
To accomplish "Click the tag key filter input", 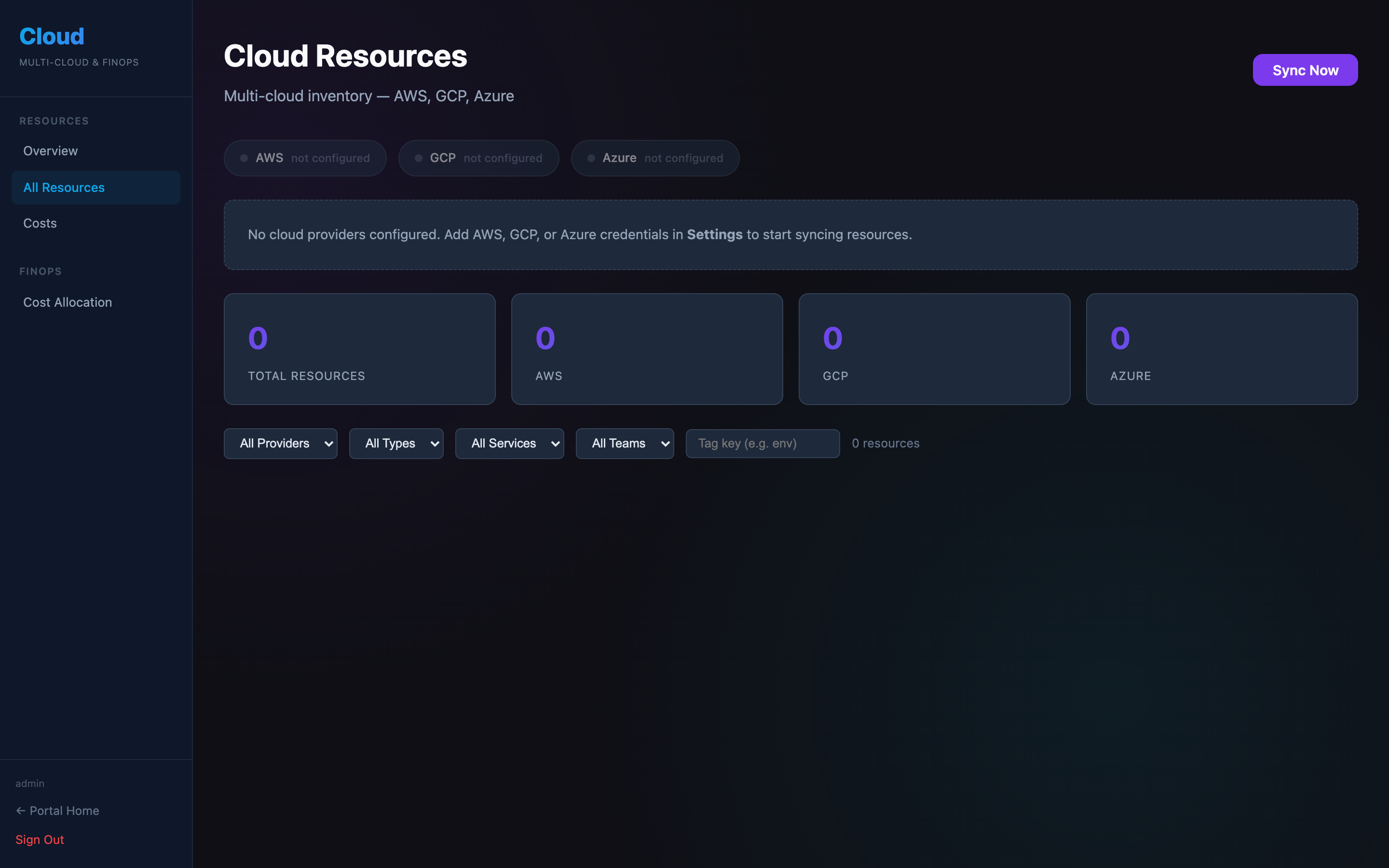I will [762, 443].
